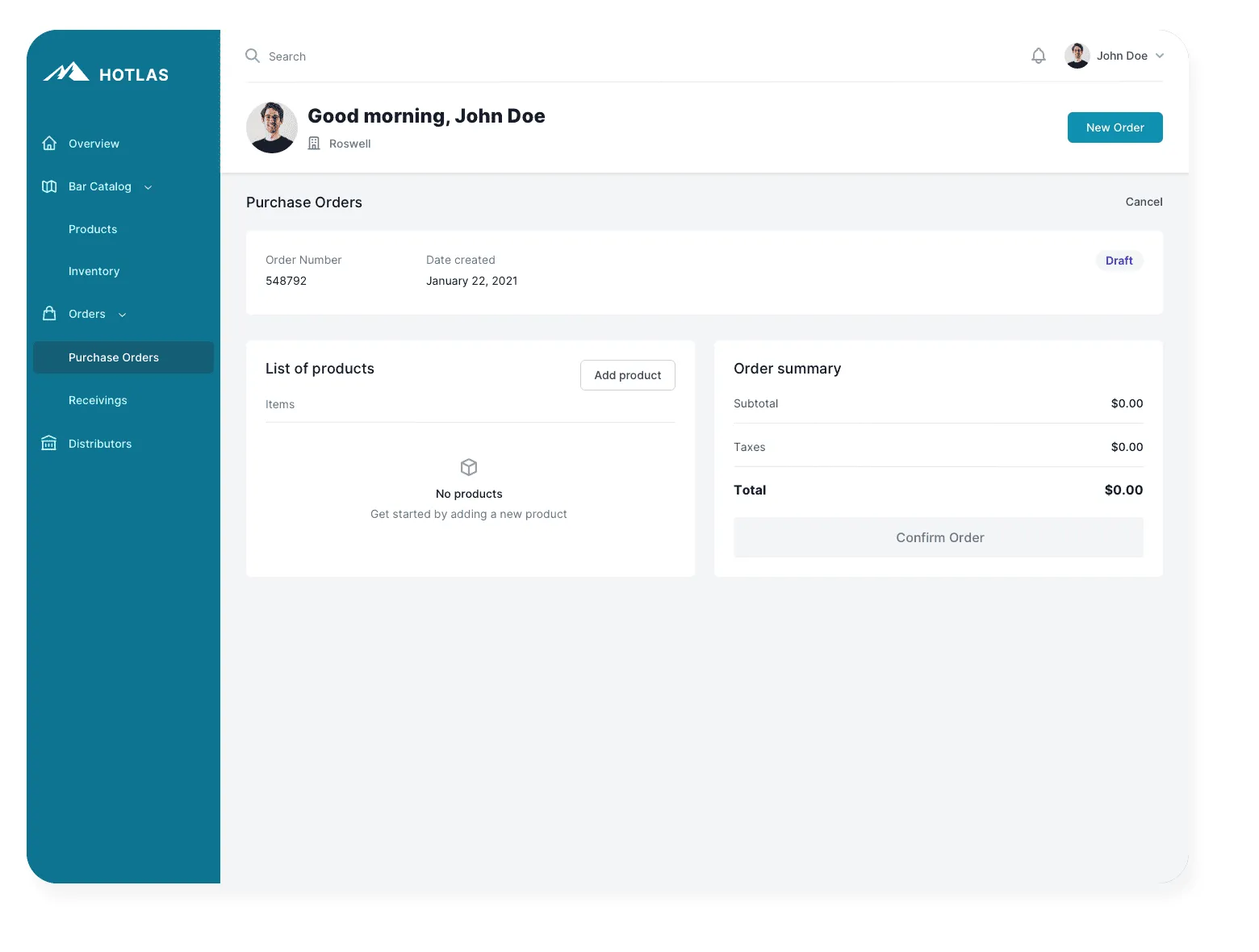This screenshot has height=952, width=1259.
Task: Click the 'Good morning, John Doe' greeting
Action: coord(427,116)
